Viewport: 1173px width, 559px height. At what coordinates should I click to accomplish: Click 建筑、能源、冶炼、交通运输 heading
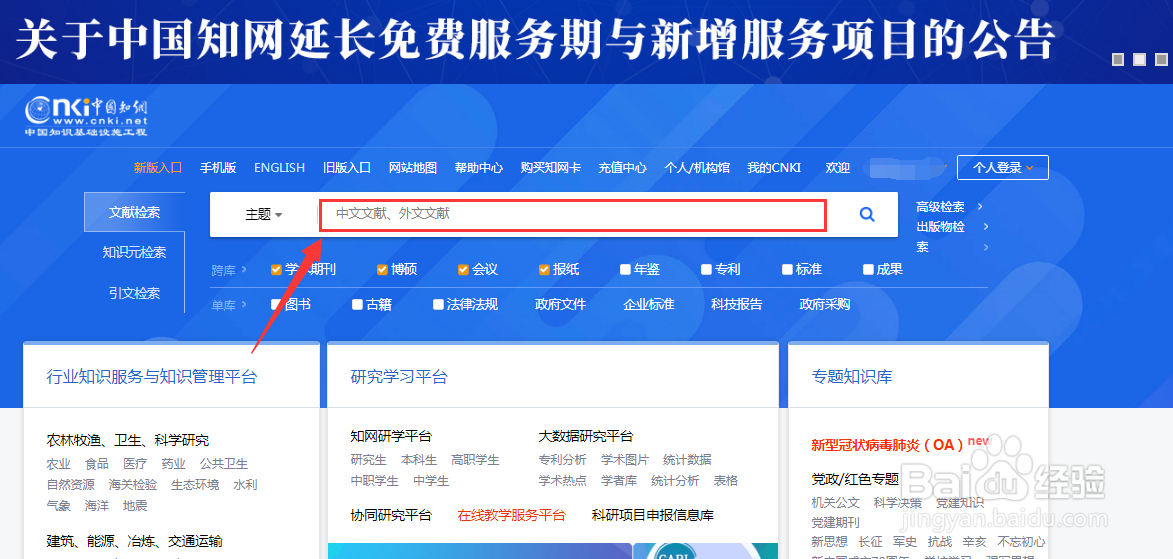pyautogui.click(x=135, y=541)
